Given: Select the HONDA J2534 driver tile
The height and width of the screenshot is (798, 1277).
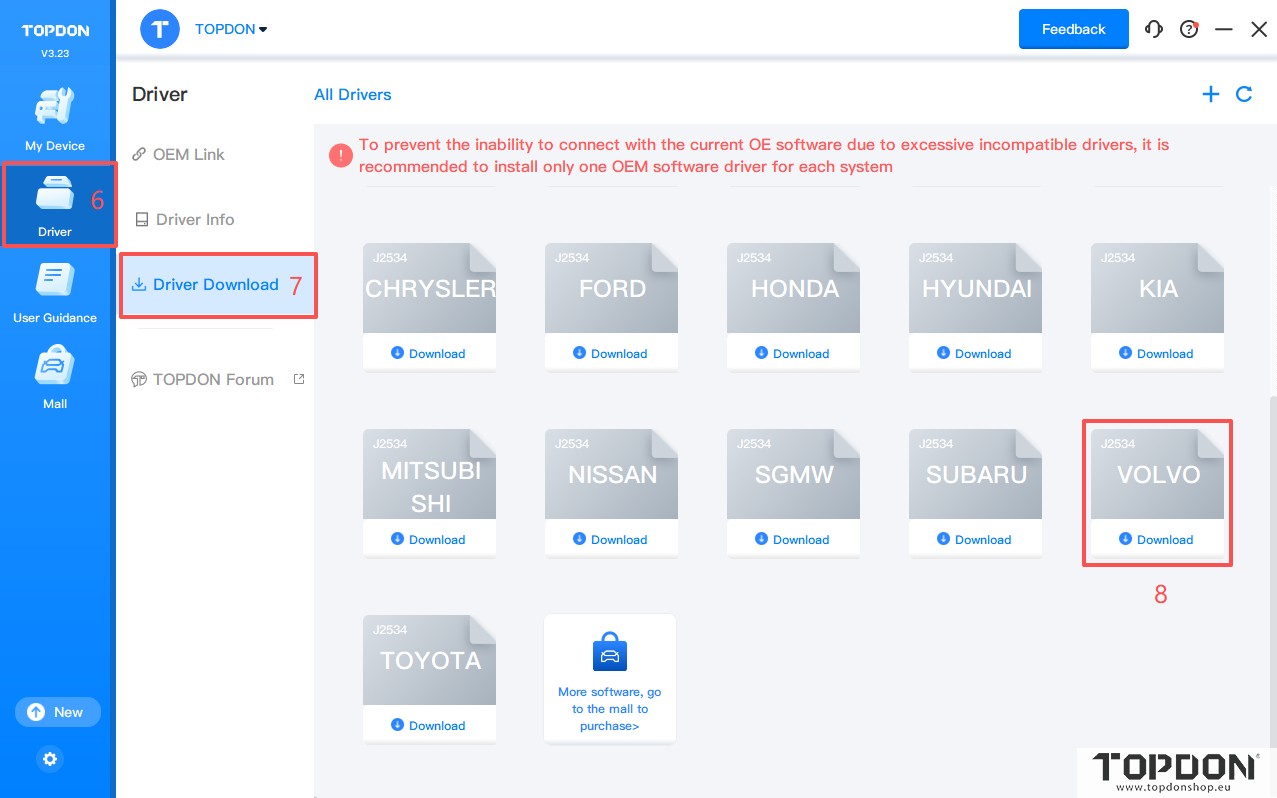Looking at the screenshot, I should point(794,288).
